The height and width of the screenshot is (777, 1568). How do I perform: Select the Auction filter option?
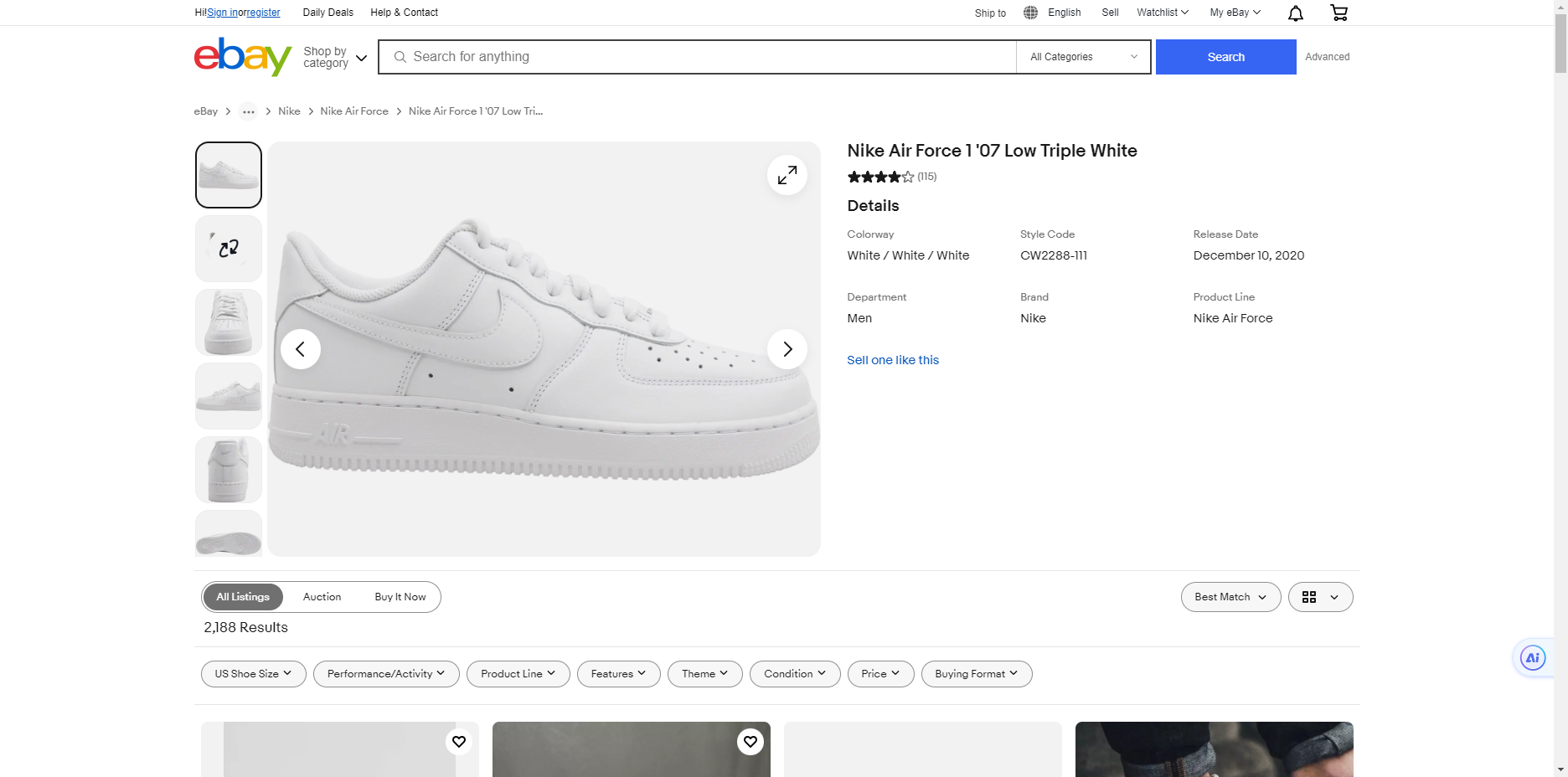(322, 596)
